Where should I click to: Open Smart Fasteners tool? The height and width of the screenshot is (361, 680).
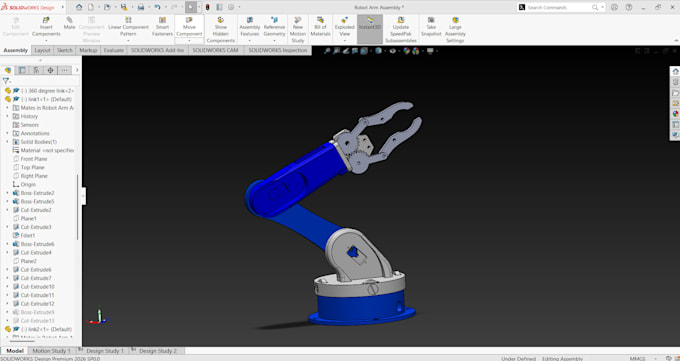tap(162, 27)
